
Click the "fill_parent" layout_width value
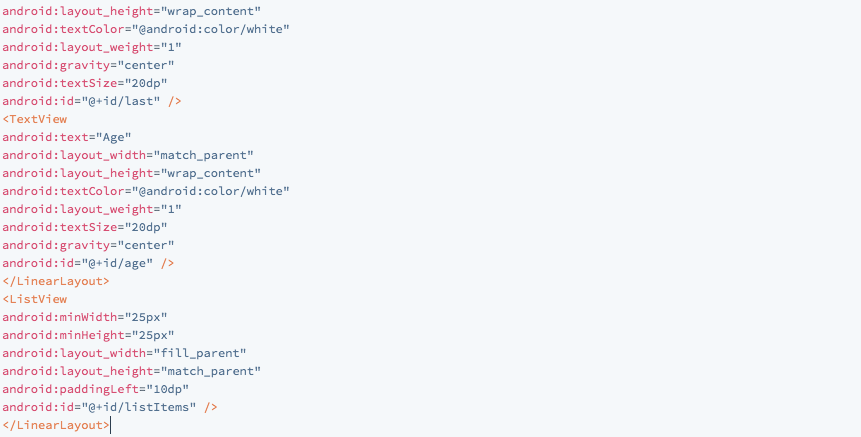point(200,354)
